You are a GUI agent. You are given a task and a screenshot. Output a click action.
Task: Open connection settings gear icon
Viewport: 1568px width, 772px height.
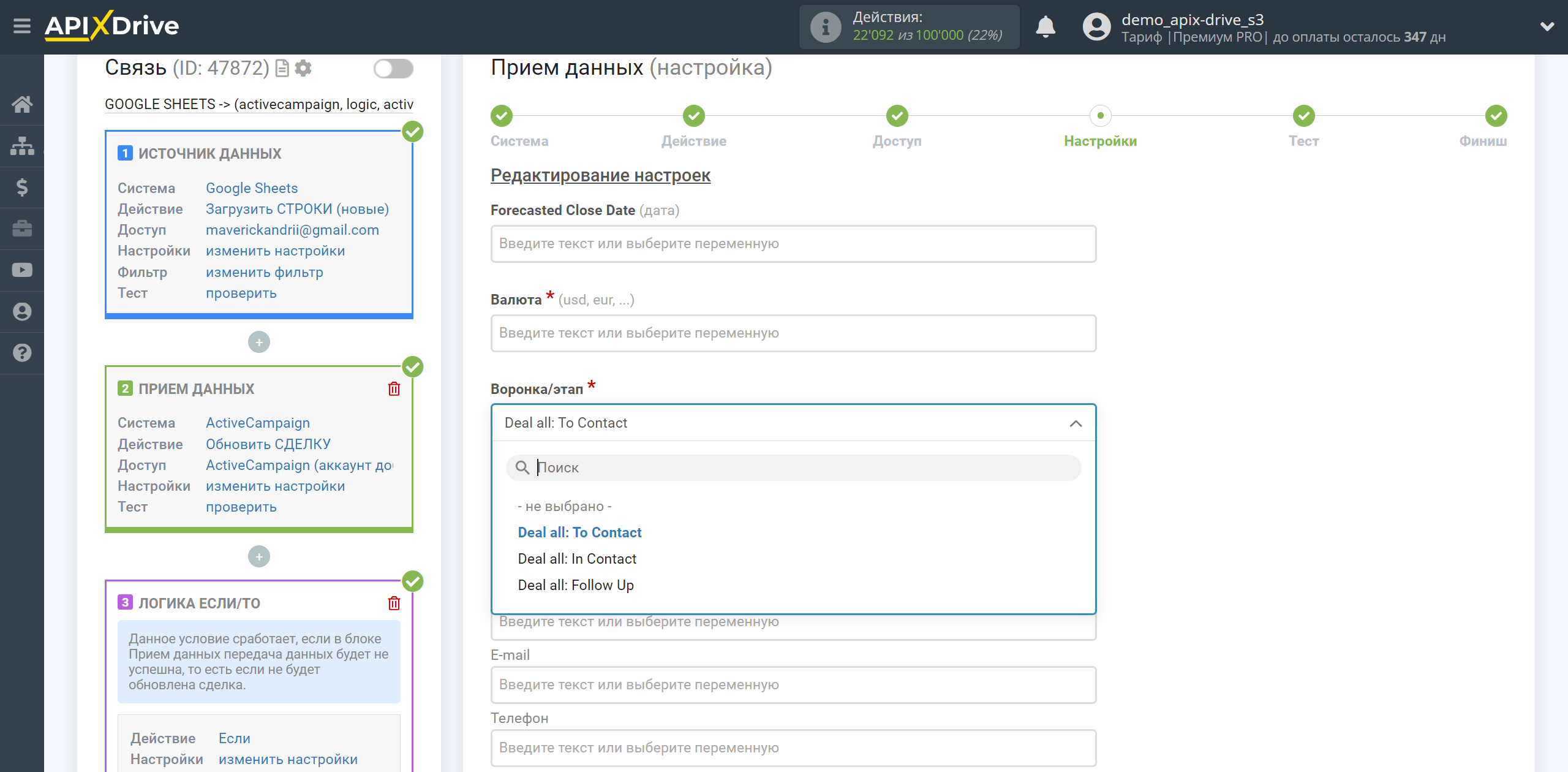[303, 68]
